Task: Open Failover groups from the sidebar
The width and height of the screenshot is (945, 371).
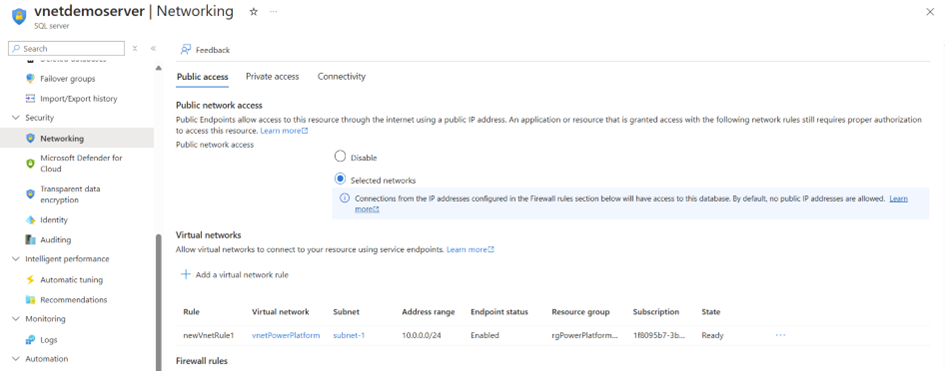Action: click(x=68, y=79)
